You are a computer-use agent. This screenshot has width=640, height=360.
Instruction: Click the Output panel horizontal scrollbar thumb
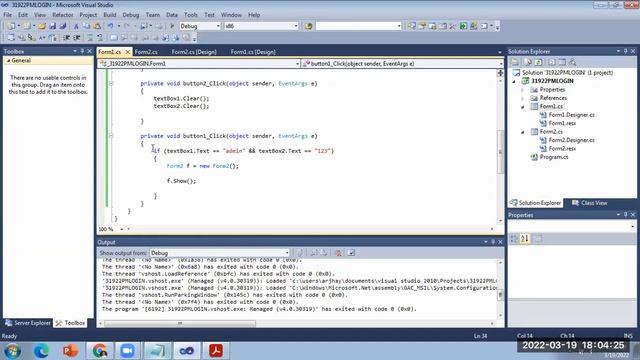180,323
